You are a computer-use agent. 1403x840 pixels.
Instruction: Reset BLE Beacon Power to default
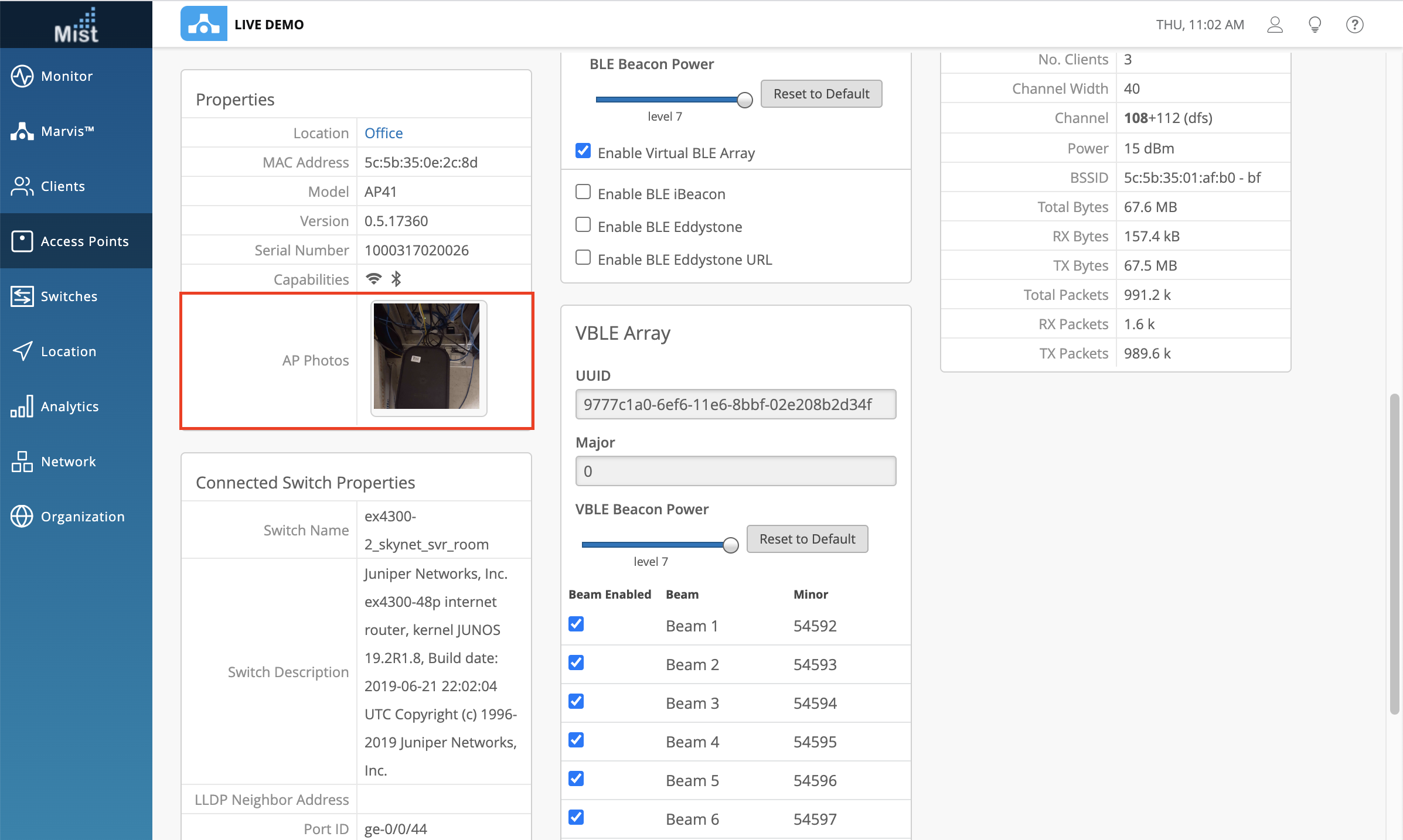pyautogui.click(x=821, y=94)
